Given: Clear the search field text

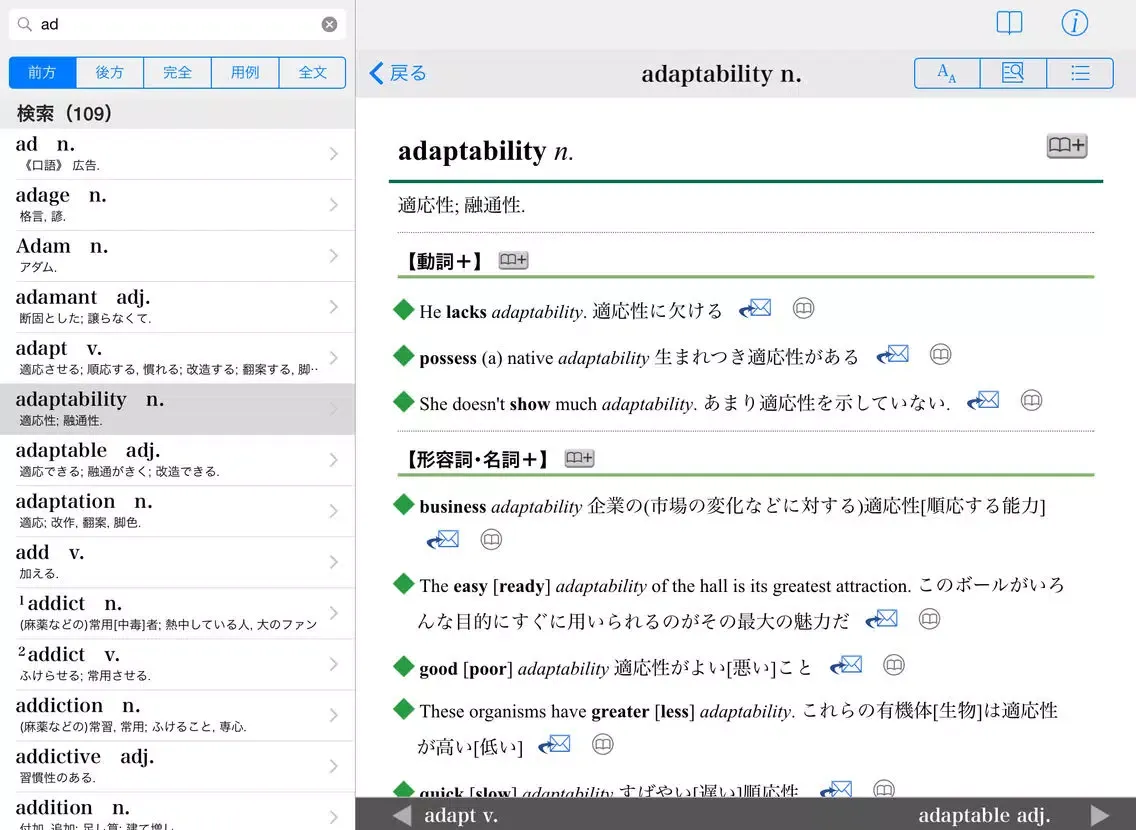Looking at the screenshot, I should [329, 25].
